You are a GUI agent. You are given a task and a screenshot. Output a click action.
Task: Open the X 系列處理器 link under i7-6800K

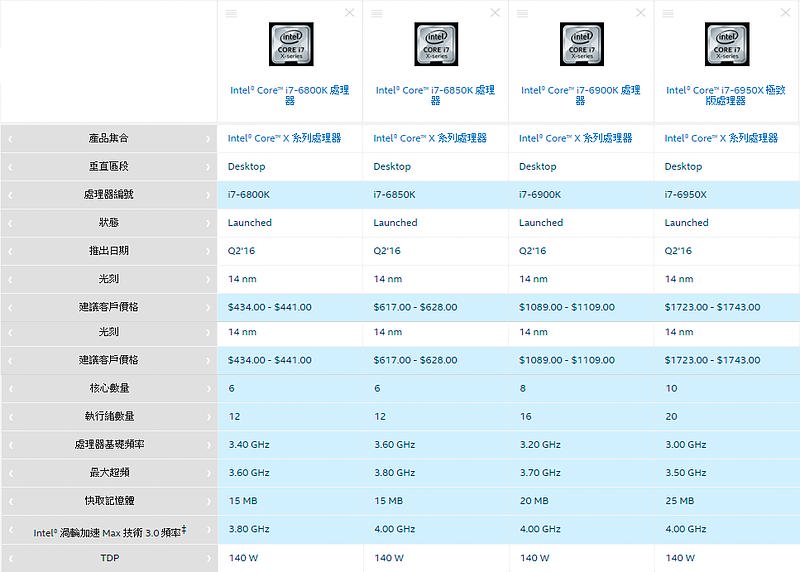284,138
